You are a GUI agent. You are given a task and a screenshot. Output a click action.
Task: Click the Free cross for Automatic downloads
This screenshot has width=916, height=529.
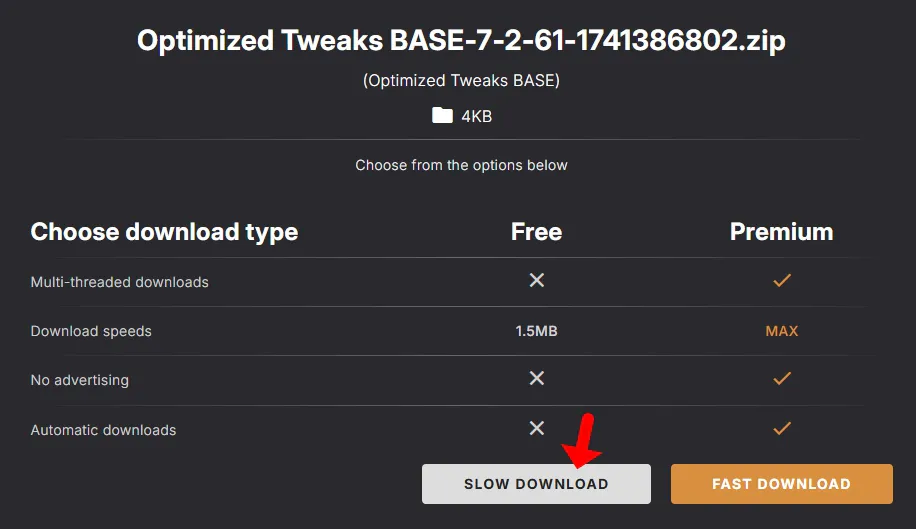[x=537, y=428]
